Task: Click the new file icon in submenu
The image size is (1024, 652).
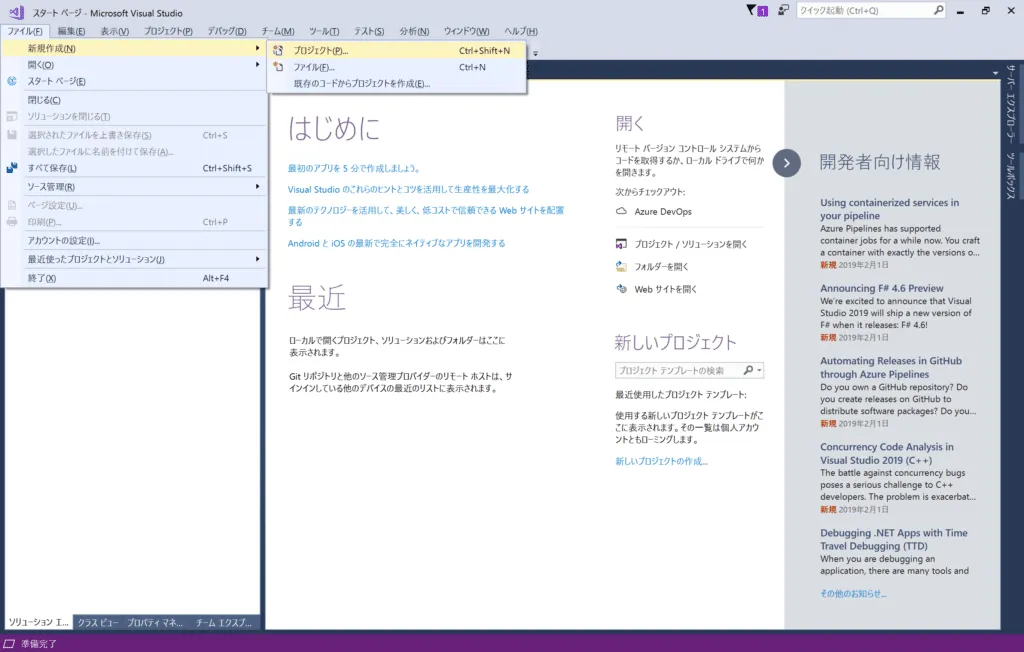Action: (x=278, y=67)
